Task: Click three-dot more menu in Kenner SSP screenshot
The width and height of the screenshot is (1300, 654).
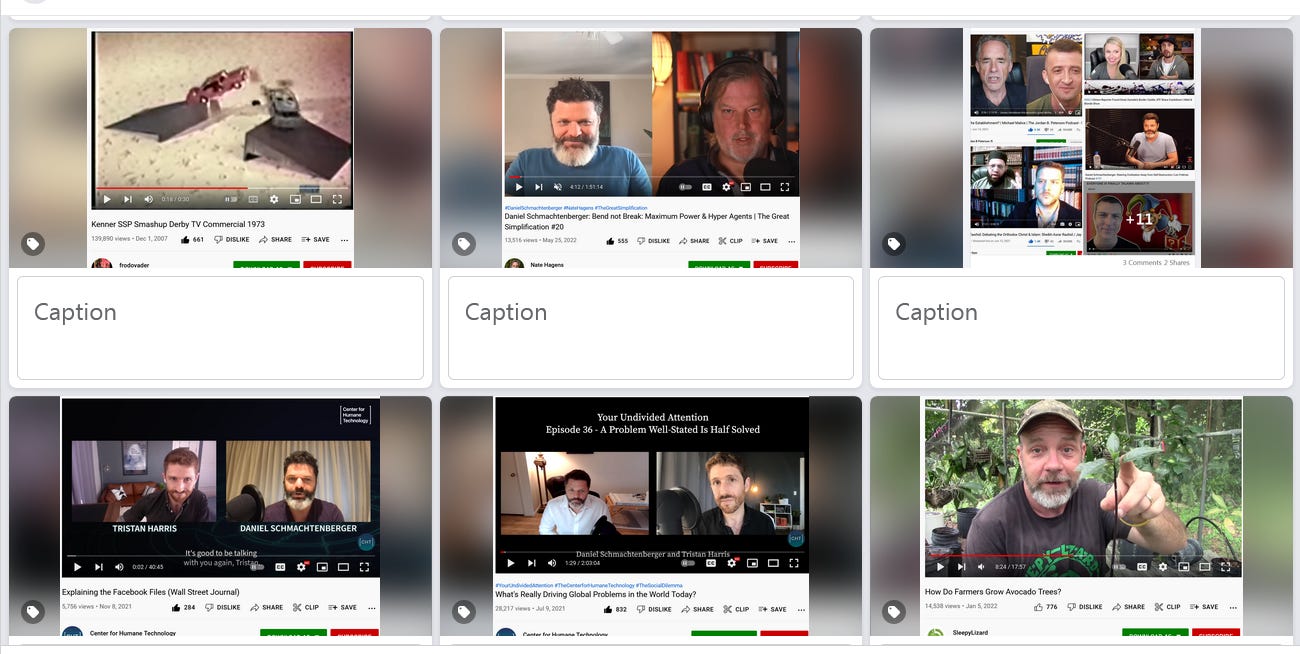Action: click(x=344, y=240)
